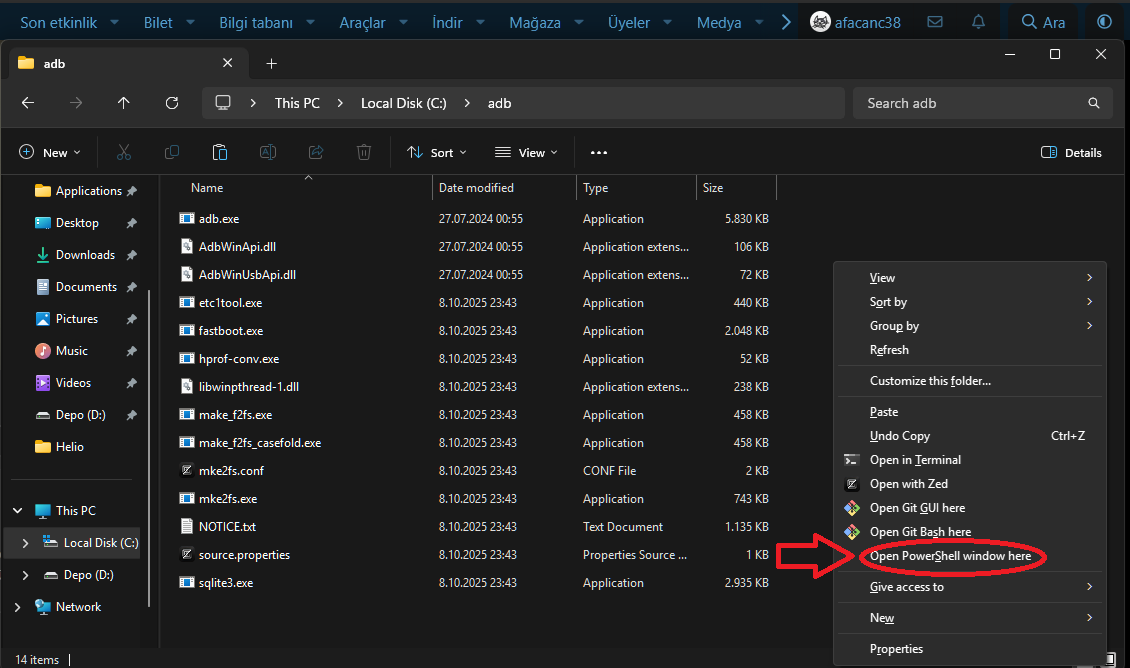This screenshot has width=1130, height=668.
Task: Click the afacanc38 user avatar
Action: [x=820, y=22]
